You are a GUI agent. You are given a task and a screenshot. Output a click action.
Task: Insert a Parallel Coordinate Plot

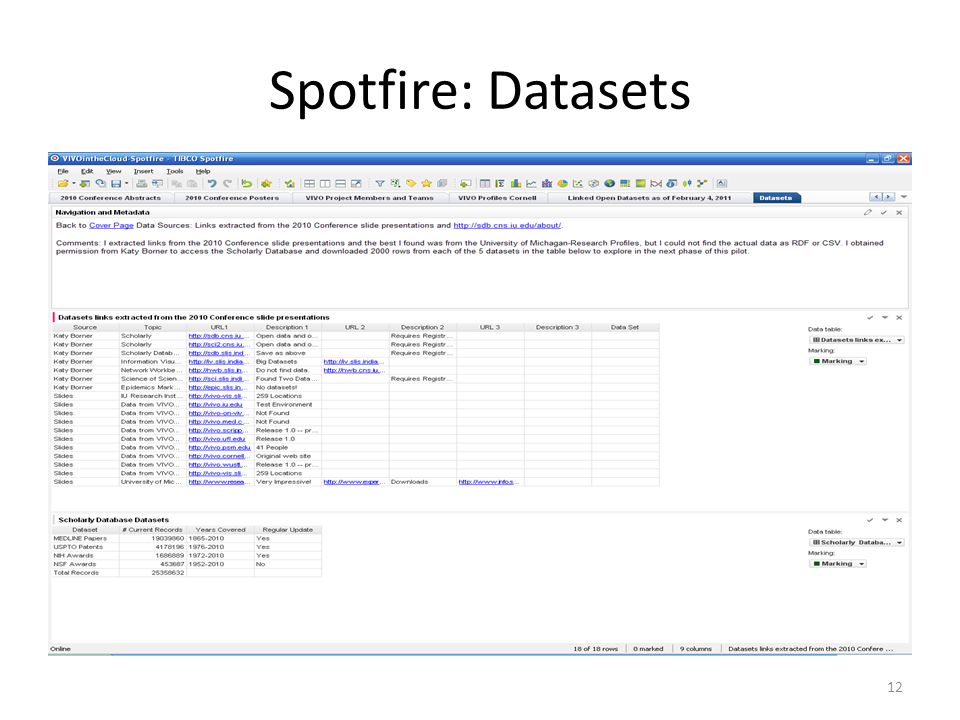click(x=656, y=184)
